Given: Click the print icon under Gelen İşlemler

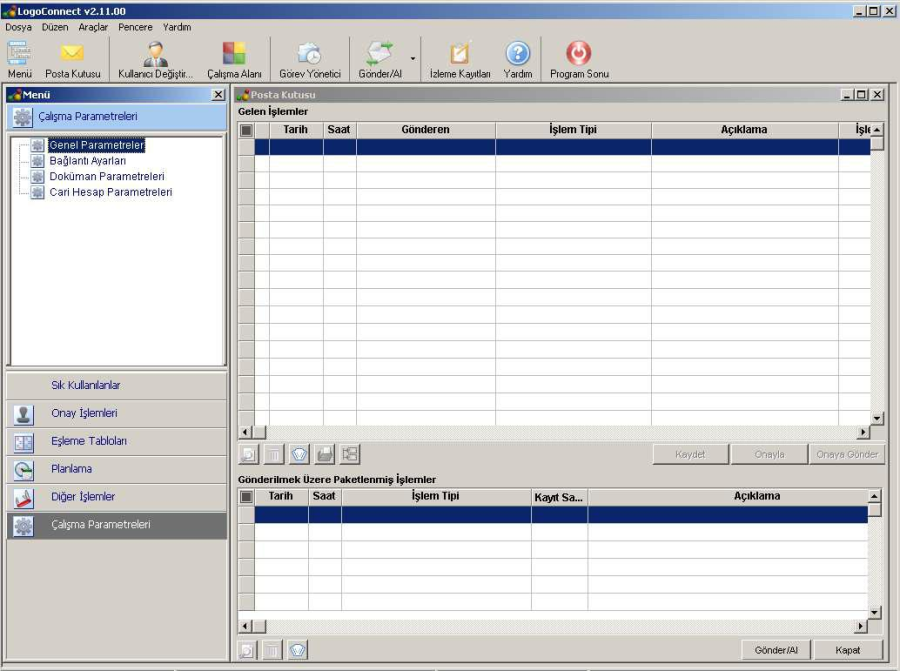Looking at the screenshot, I should [x=324, y=455].
